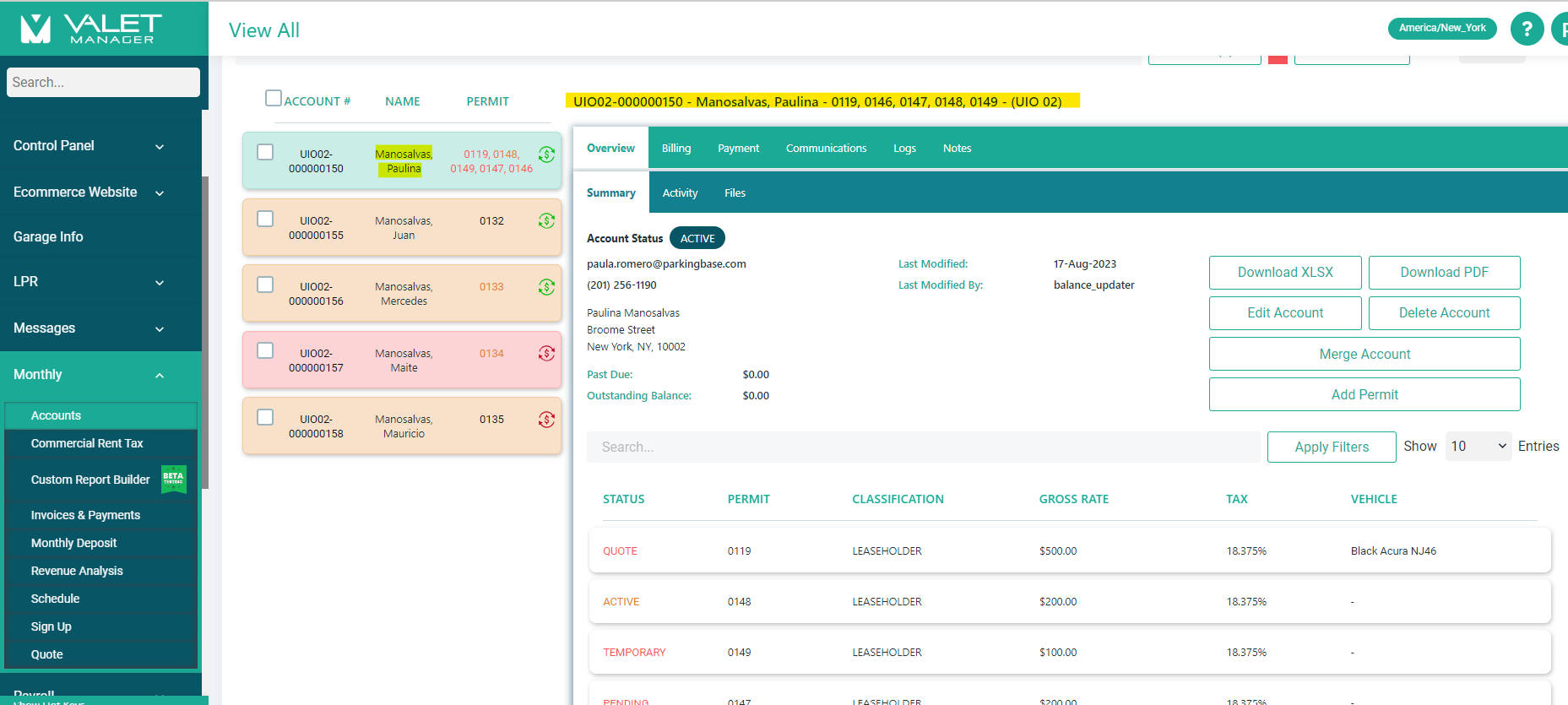Open the Activity sub-tab
Viewport: 1568px width, 705px height.
[x=680, y=193]
